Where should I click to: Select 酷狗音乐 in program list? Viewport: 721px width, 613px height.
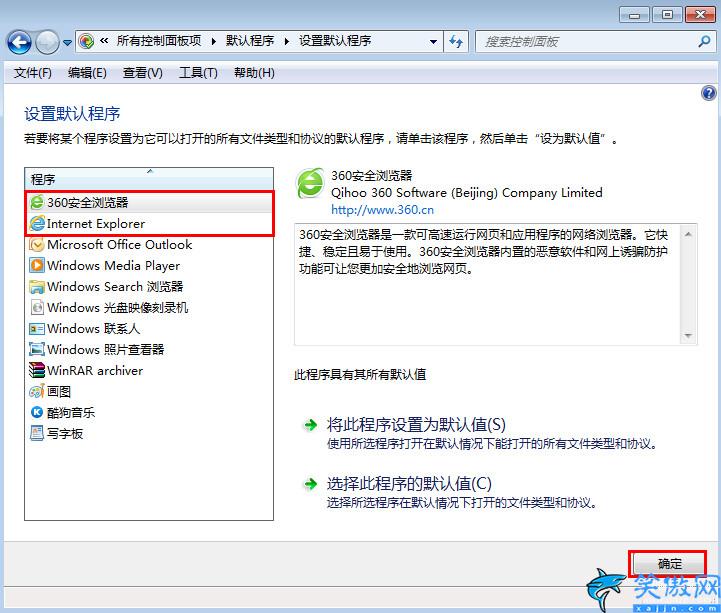(x=149, y=412)
